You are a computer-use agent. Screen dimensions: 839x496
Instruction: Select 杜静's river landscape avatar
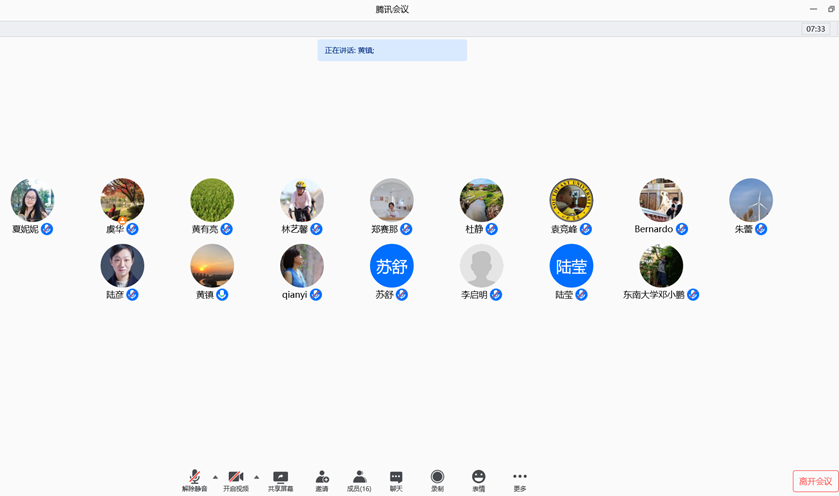click(482, 200)
